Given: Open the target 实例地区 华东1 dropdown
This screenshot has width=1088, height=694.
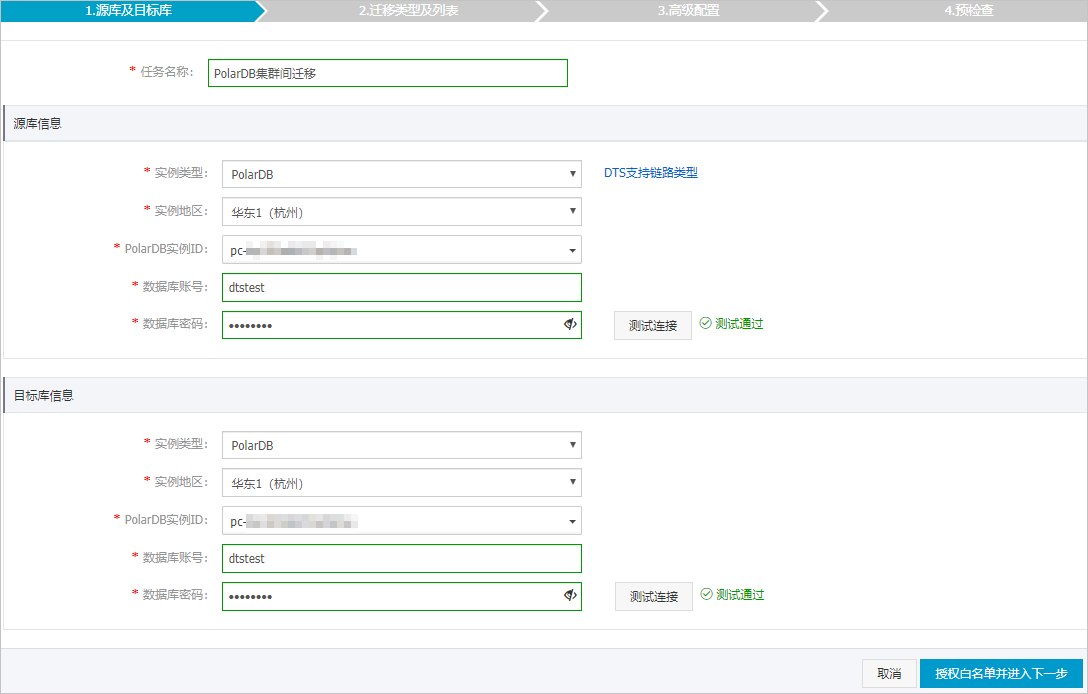Looking at the screenshot, I should pyautogui.click(x=402, y=483).
